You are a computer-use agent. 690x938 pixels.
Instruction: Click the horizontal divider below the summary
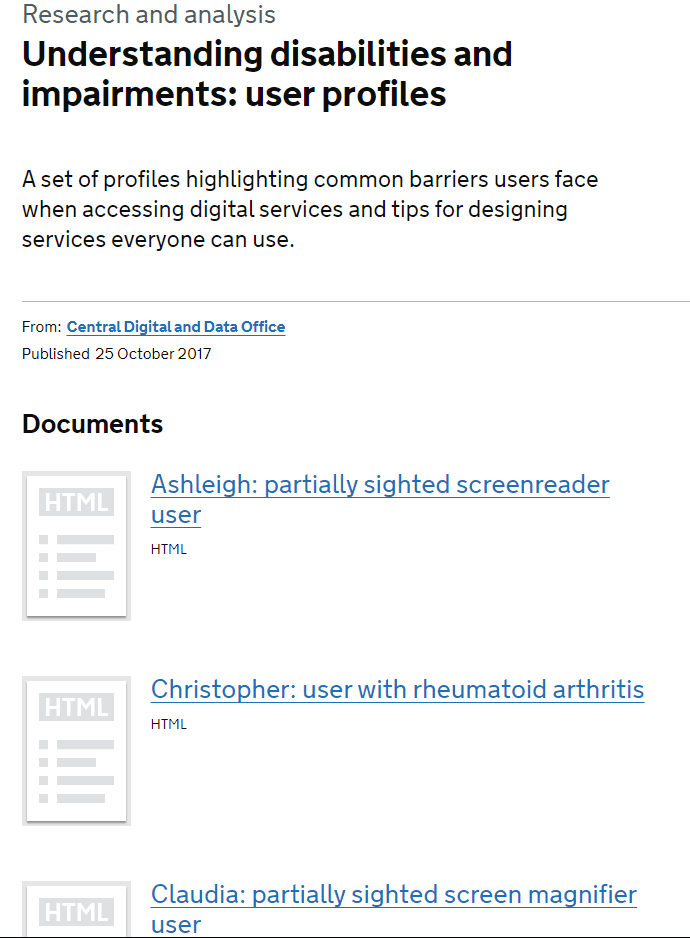[356, 301]
